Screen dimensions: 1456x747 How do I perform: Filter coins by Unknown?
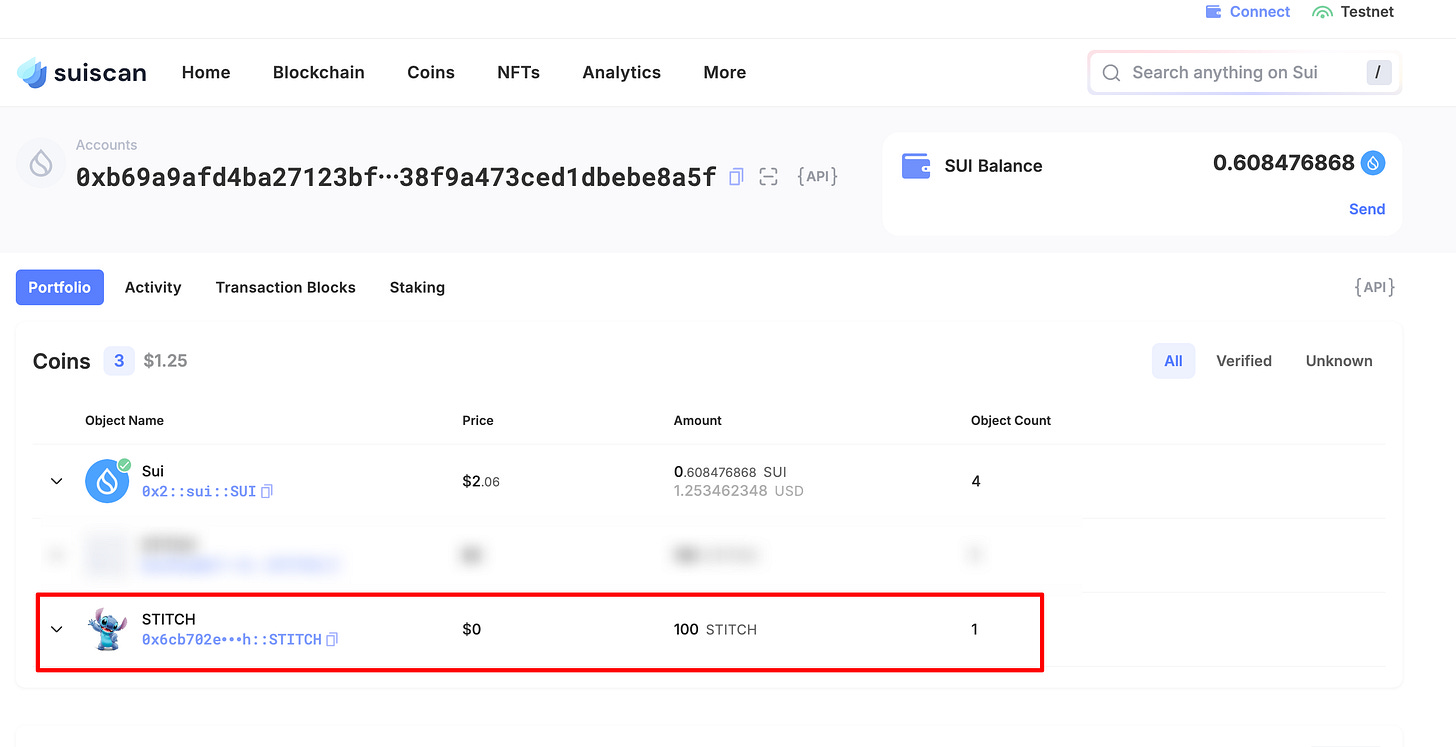tap(1339, 361)
